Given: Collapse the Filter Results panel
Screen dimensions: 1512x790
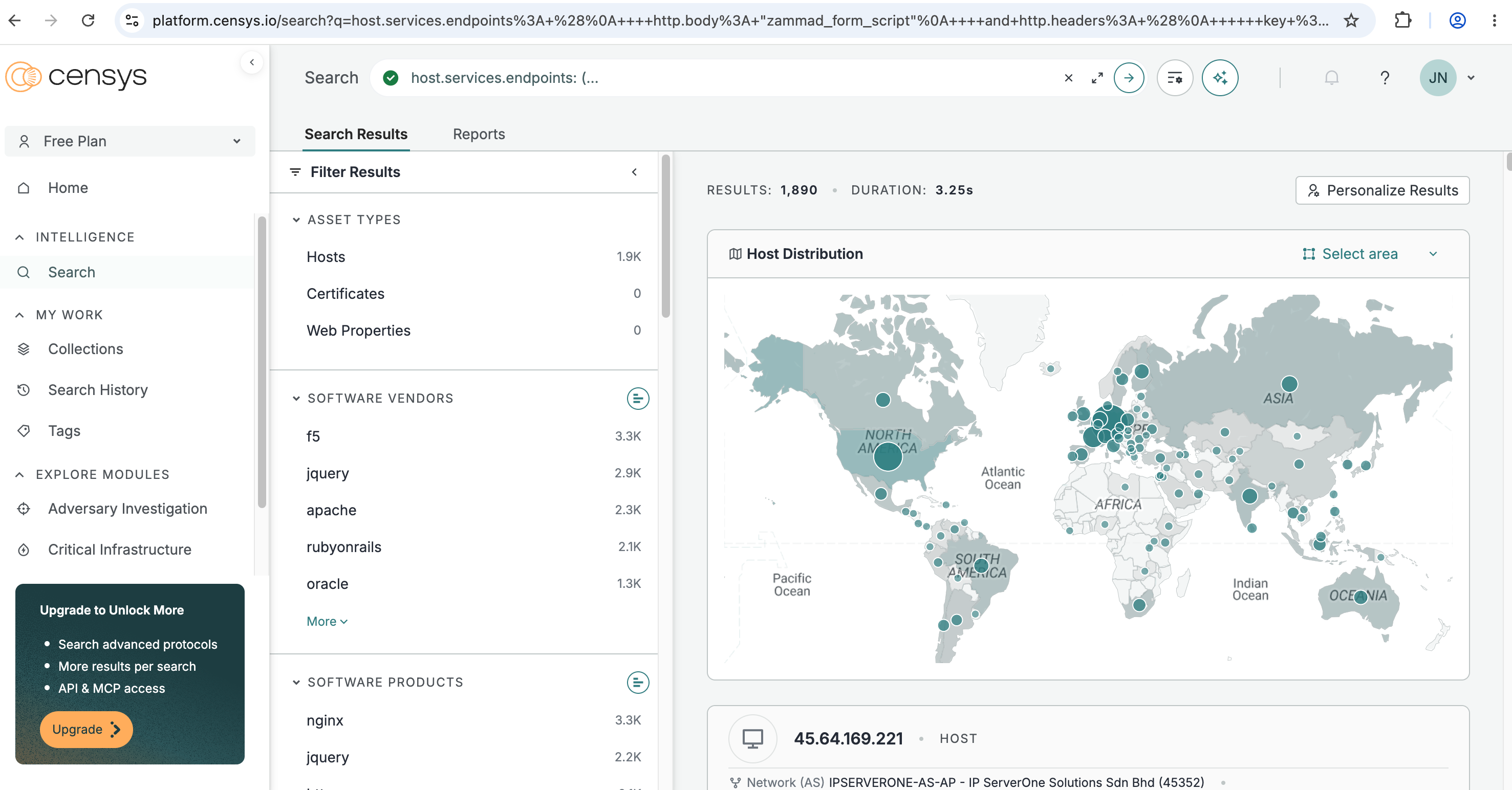Looking at the screenshot, I should (634, 172).
